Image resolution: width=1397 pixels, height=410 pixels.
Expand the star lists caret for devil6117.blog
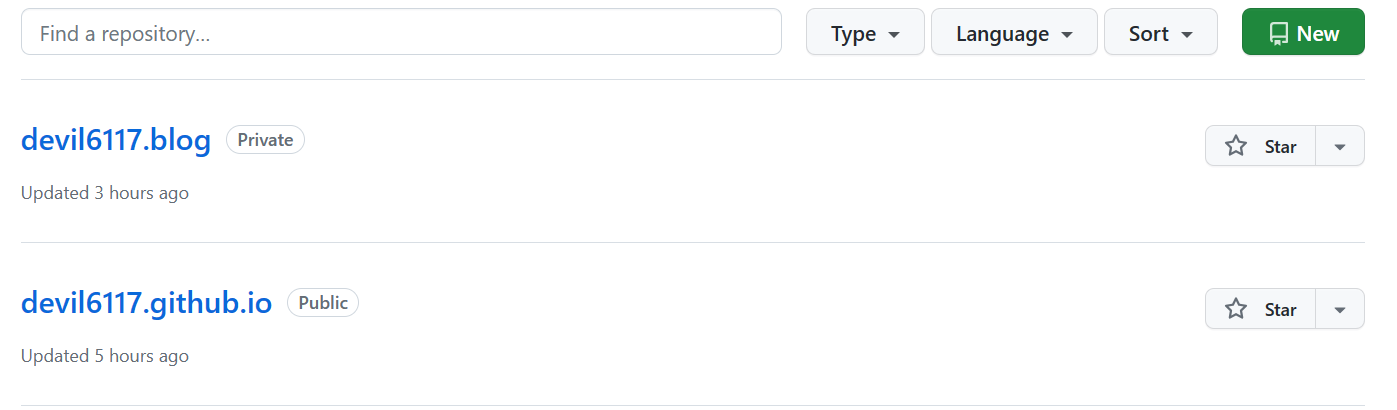click(1340, 146)
